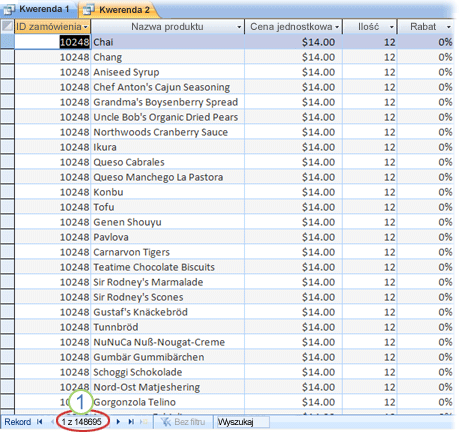Jump to the last record
The height and width of the screenshot is (432, 459).
131,422
